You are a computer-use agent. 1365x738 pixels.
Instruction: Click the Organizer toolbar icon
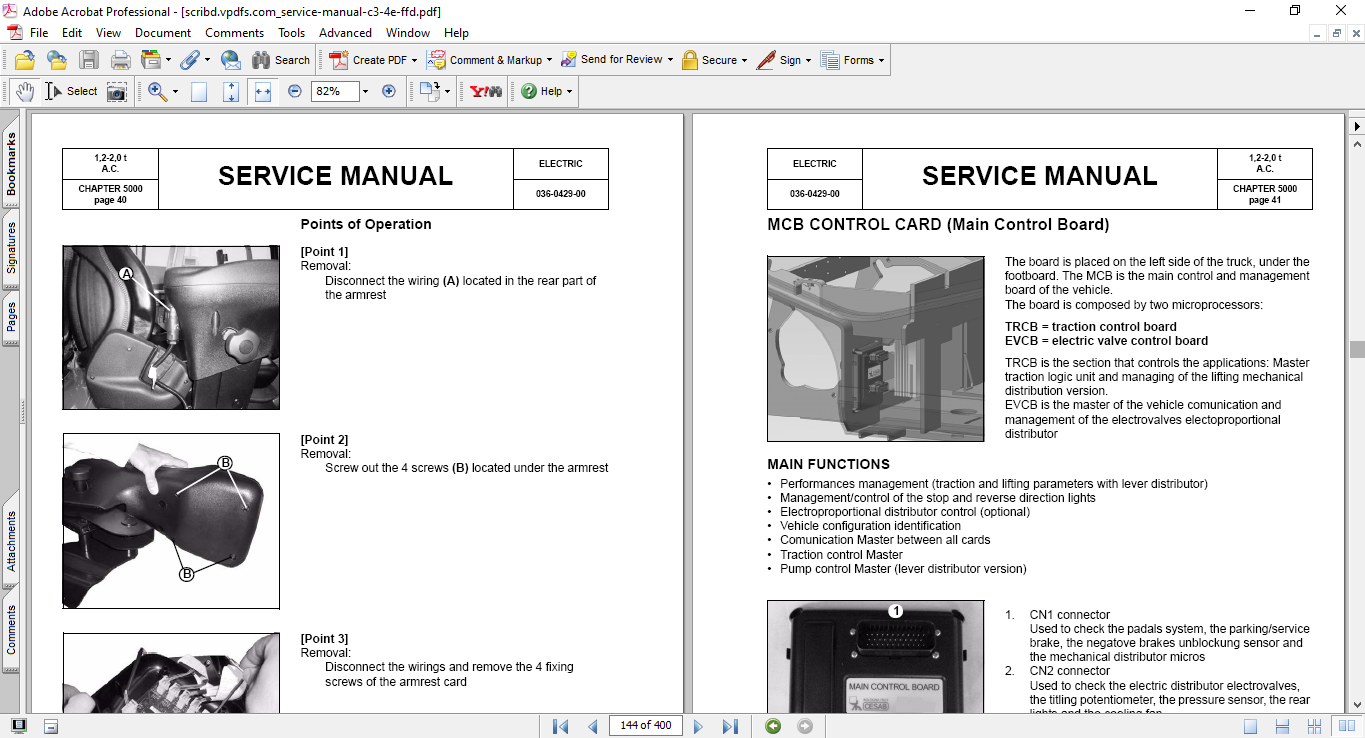(151, 60)
